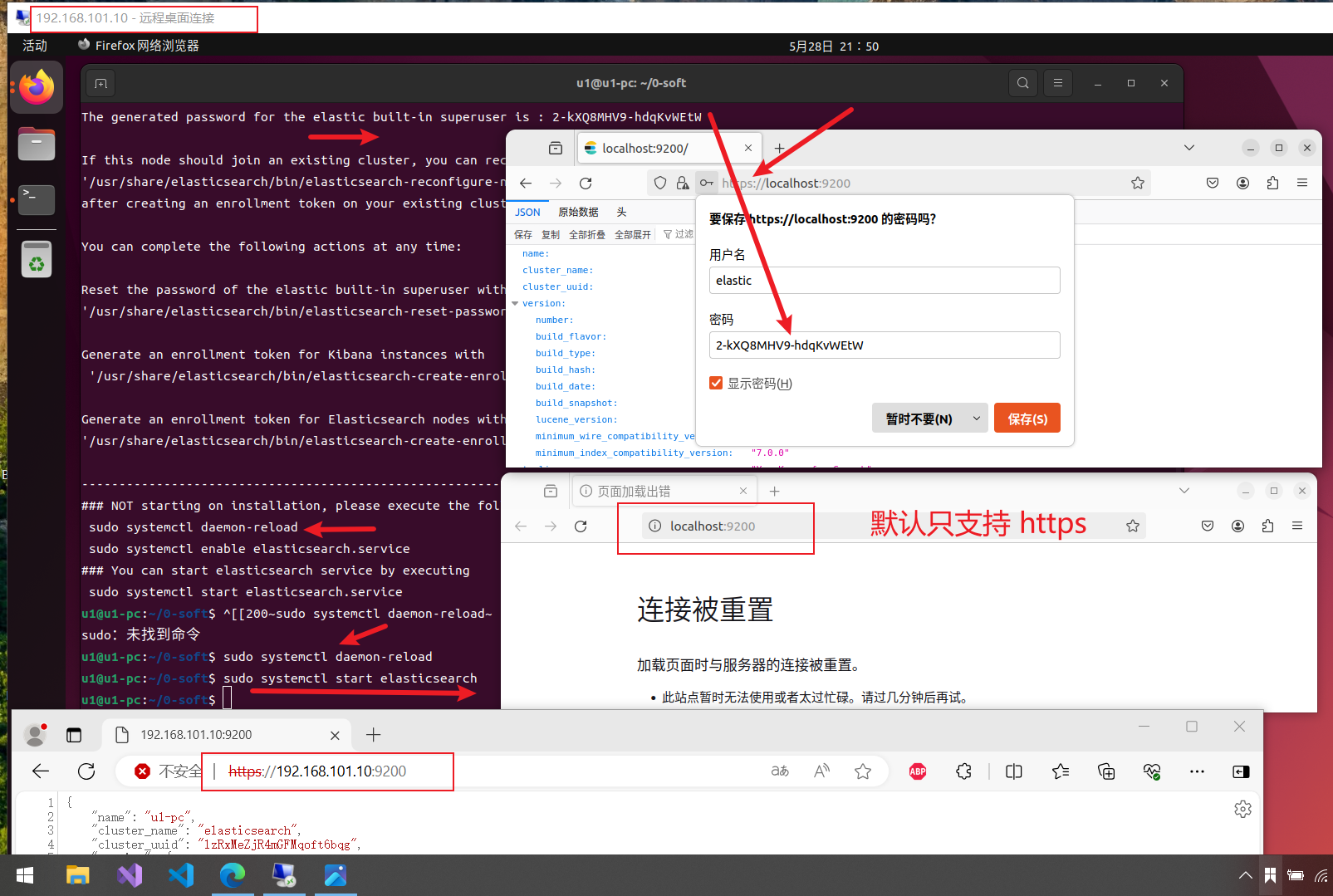
Task: Open the Edge favorites list
Action: pos(1061,771)
